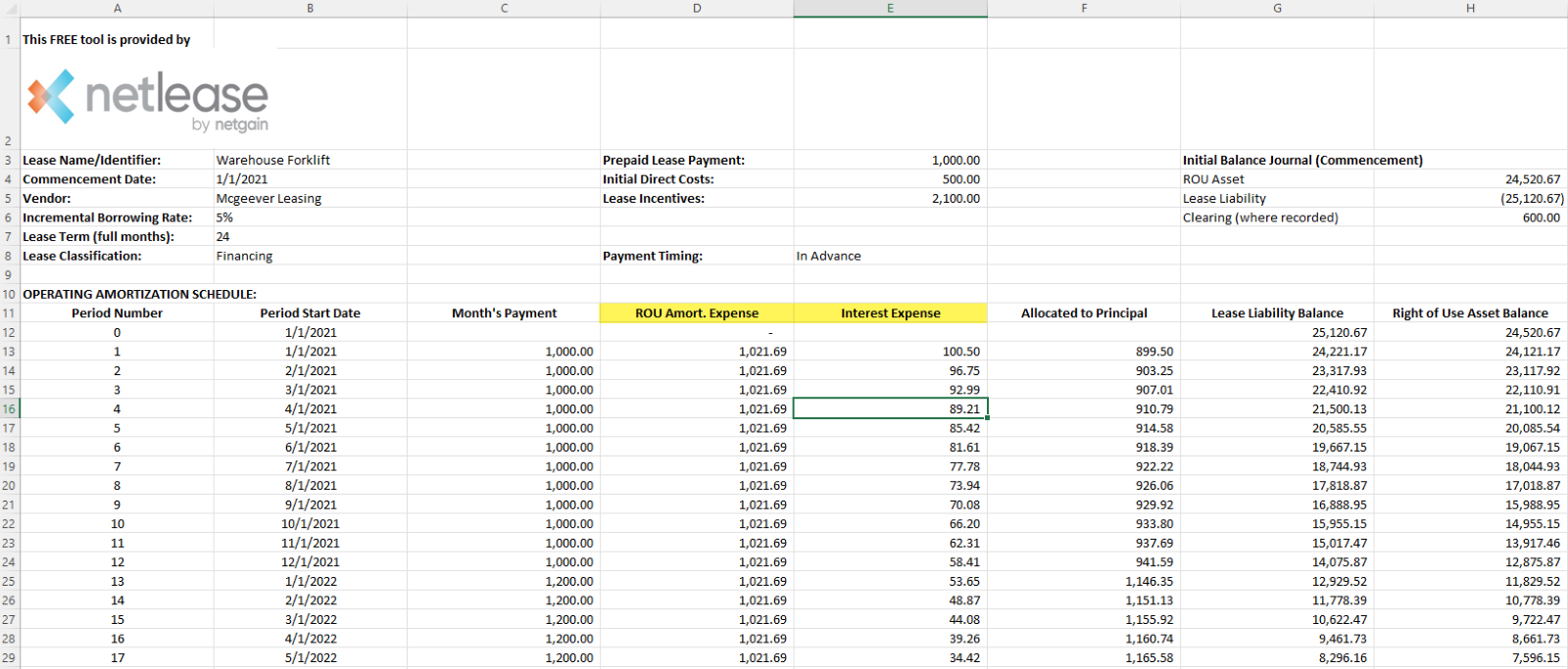The width and height of the screenshot is (1568, 669).
Task: Select the 'Mcgeever Leasing' vendor cell
Action: 310,198
